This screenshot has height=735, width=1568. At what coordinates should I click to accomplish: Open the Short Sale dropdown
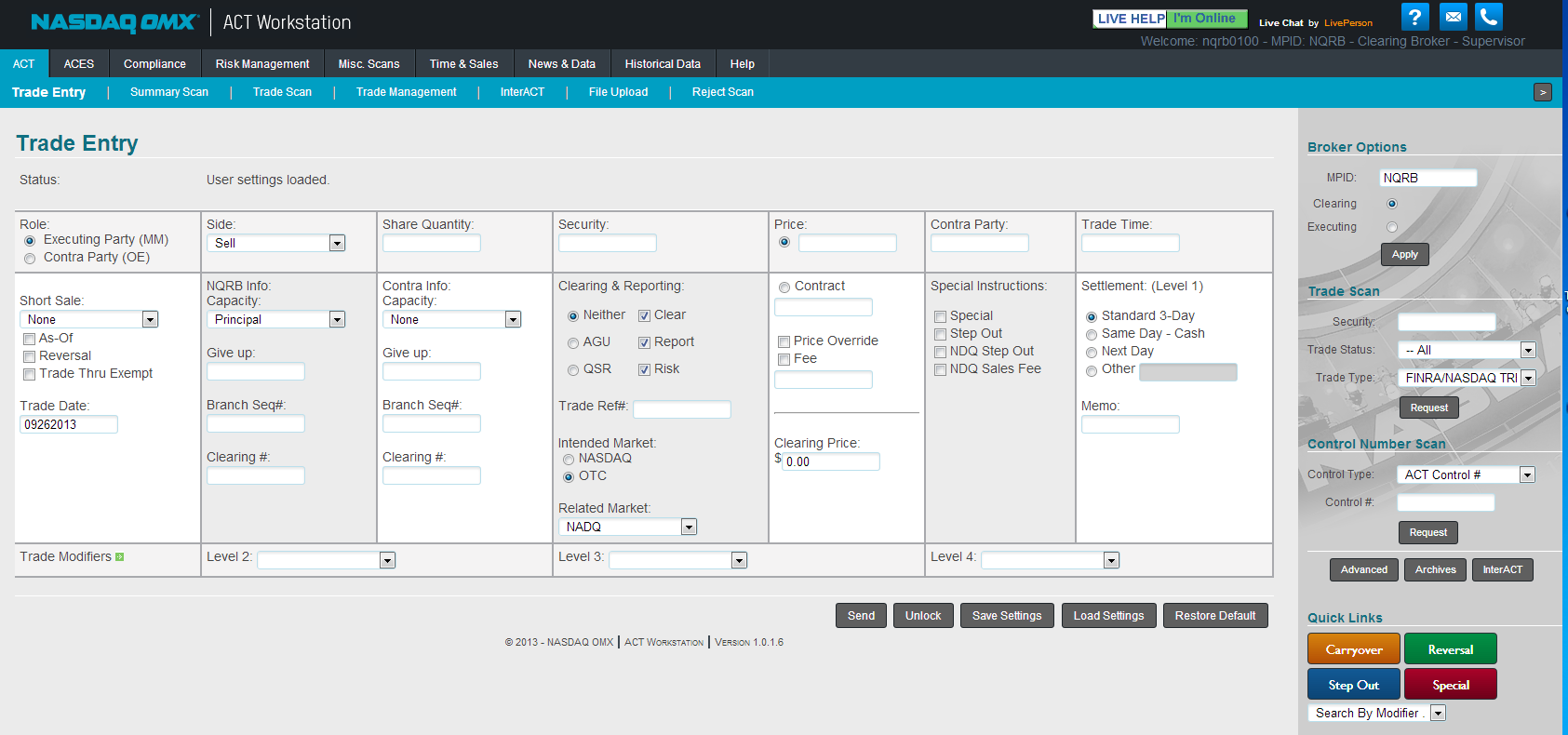coord(88,319)
